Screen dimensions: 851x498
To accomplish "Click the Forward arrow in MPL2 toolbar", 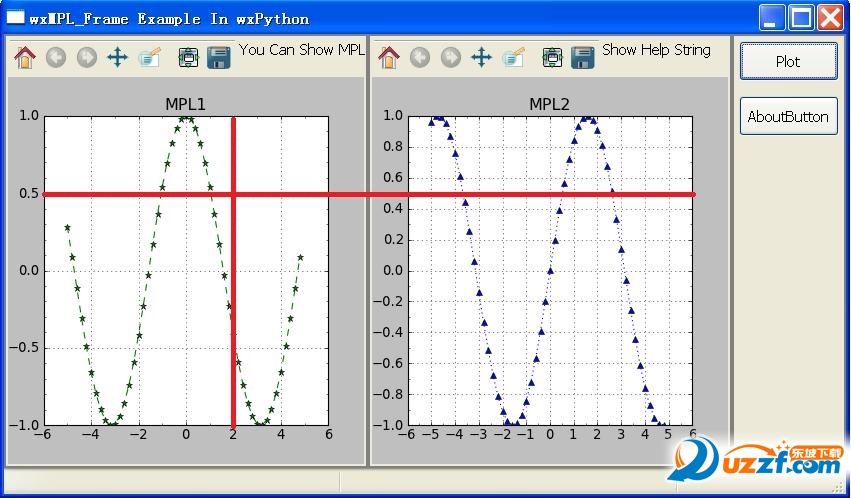I will 450,57.
